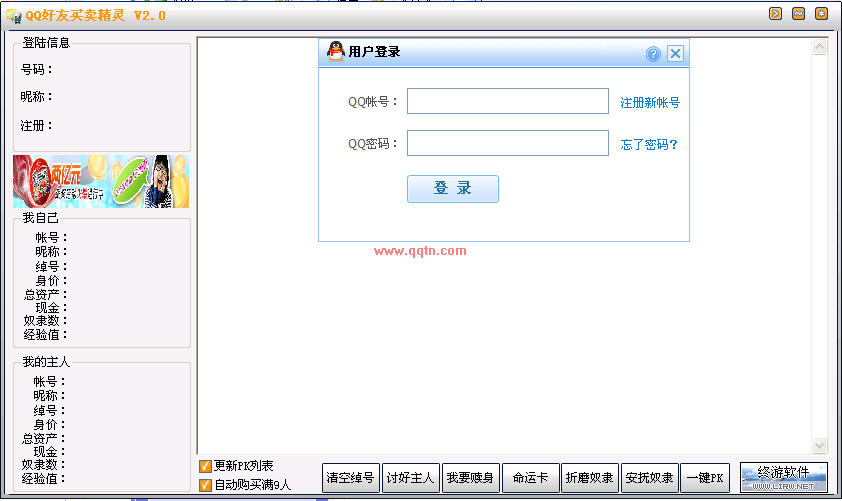Viewport: 842px width, 501px height.
Task: Click the scrollbar up arrow
Action: [x=819, y=47]
